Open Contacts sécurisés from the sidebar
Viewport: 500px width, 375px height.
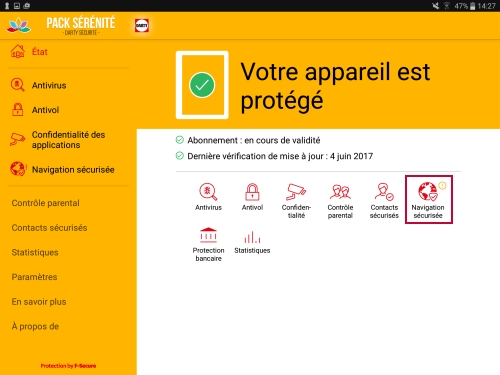coord(49,228)
